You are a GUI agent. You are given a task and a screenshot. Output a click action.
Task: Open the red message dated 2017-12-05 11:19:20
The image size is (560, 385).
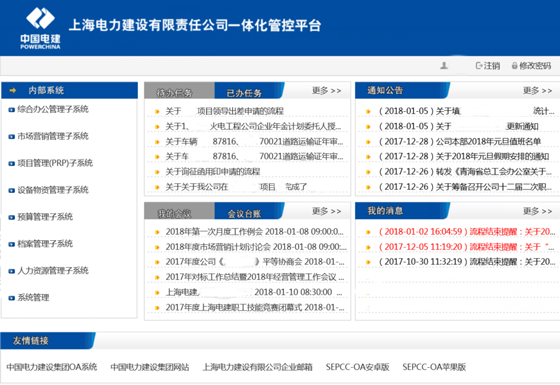[x=466, y=247]
